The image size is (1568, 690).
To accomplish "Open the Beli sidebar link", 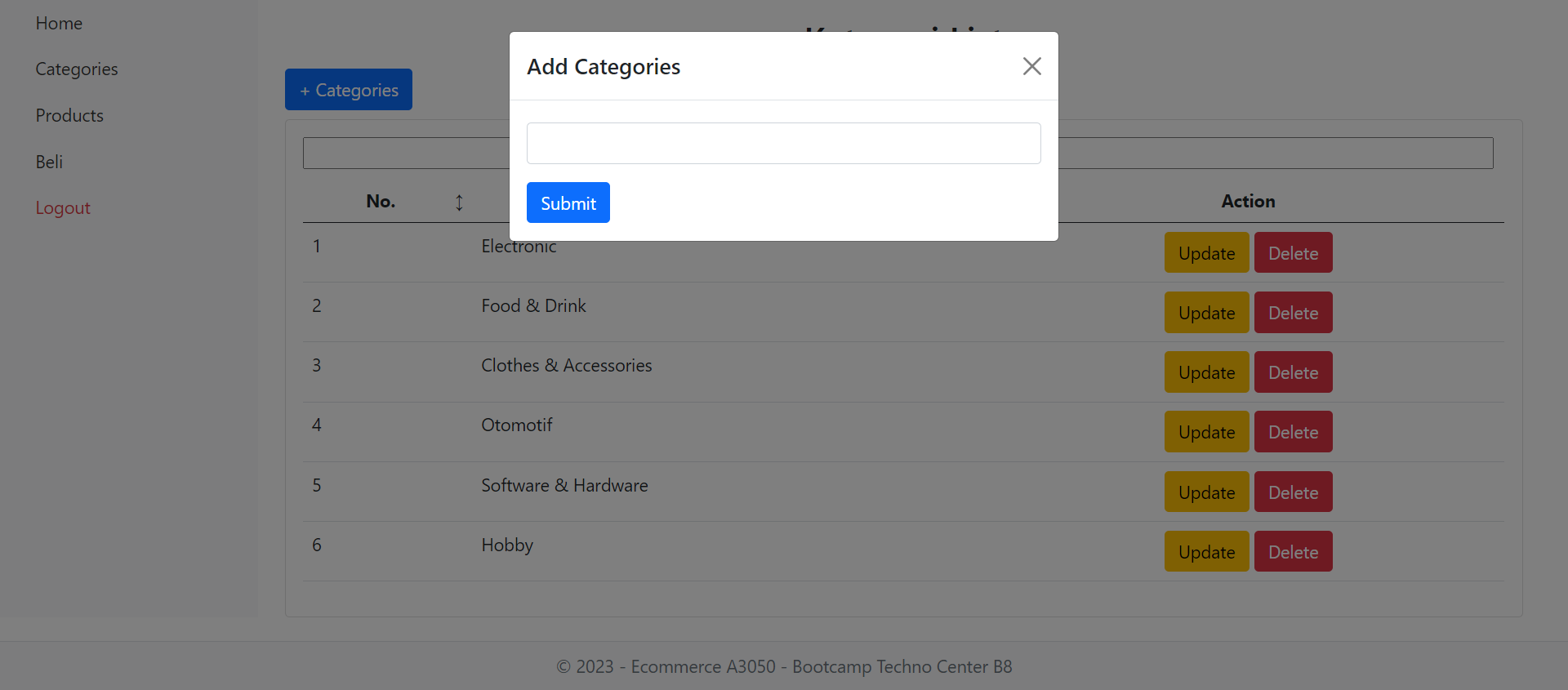I will (49, 162).
